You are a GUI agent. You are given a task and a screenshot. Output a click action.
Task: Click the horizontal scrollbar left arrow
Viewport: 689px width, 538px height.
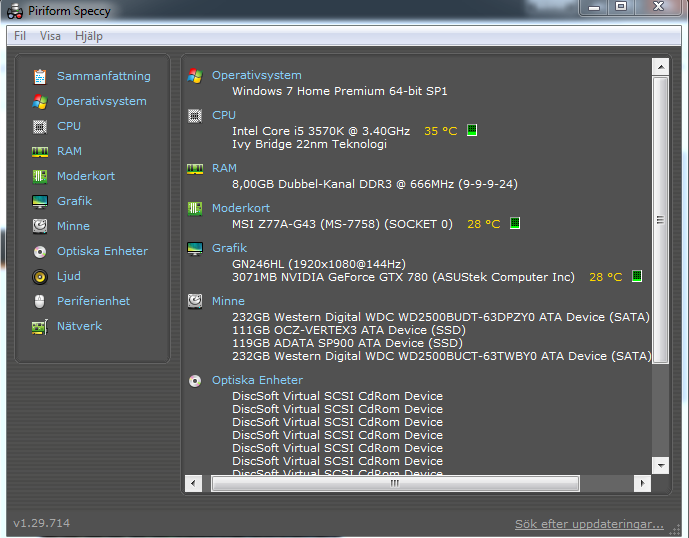point(193,483)
